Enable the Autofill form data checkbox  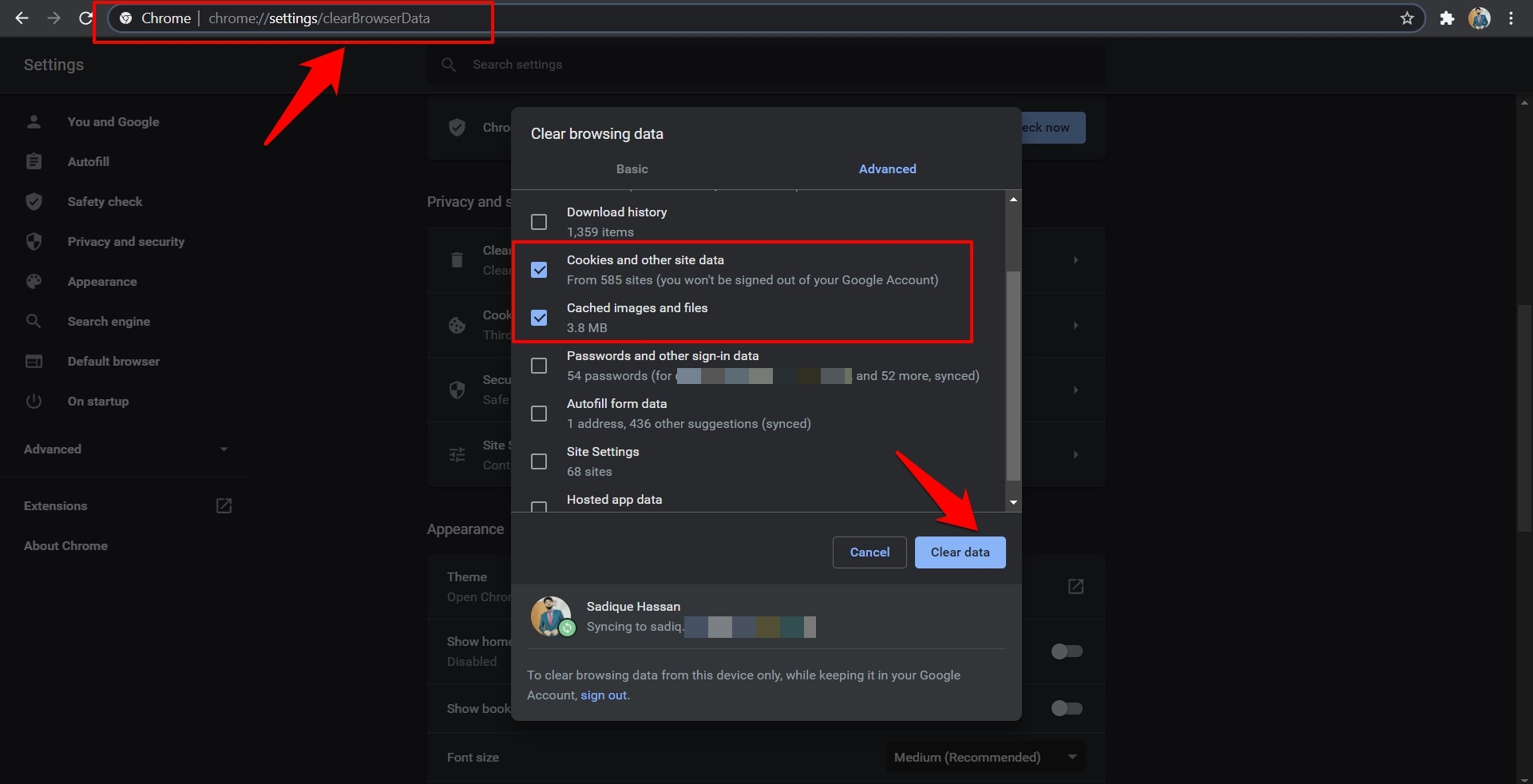539,414
